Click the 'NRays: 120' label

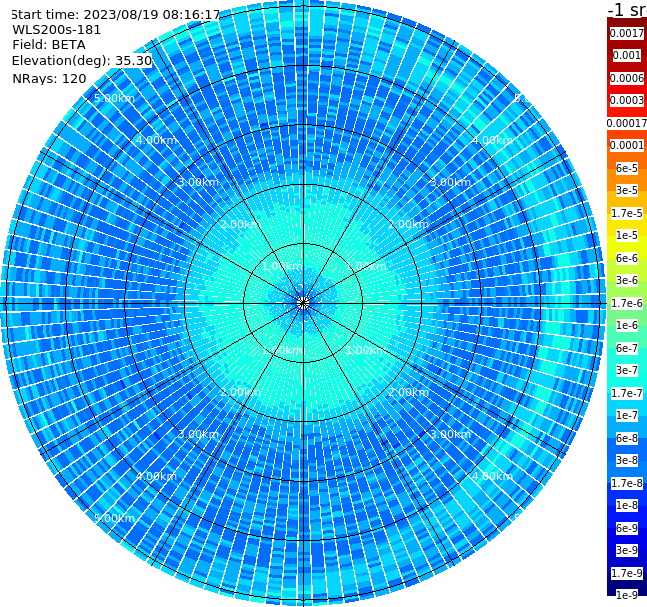coord(49,78)
